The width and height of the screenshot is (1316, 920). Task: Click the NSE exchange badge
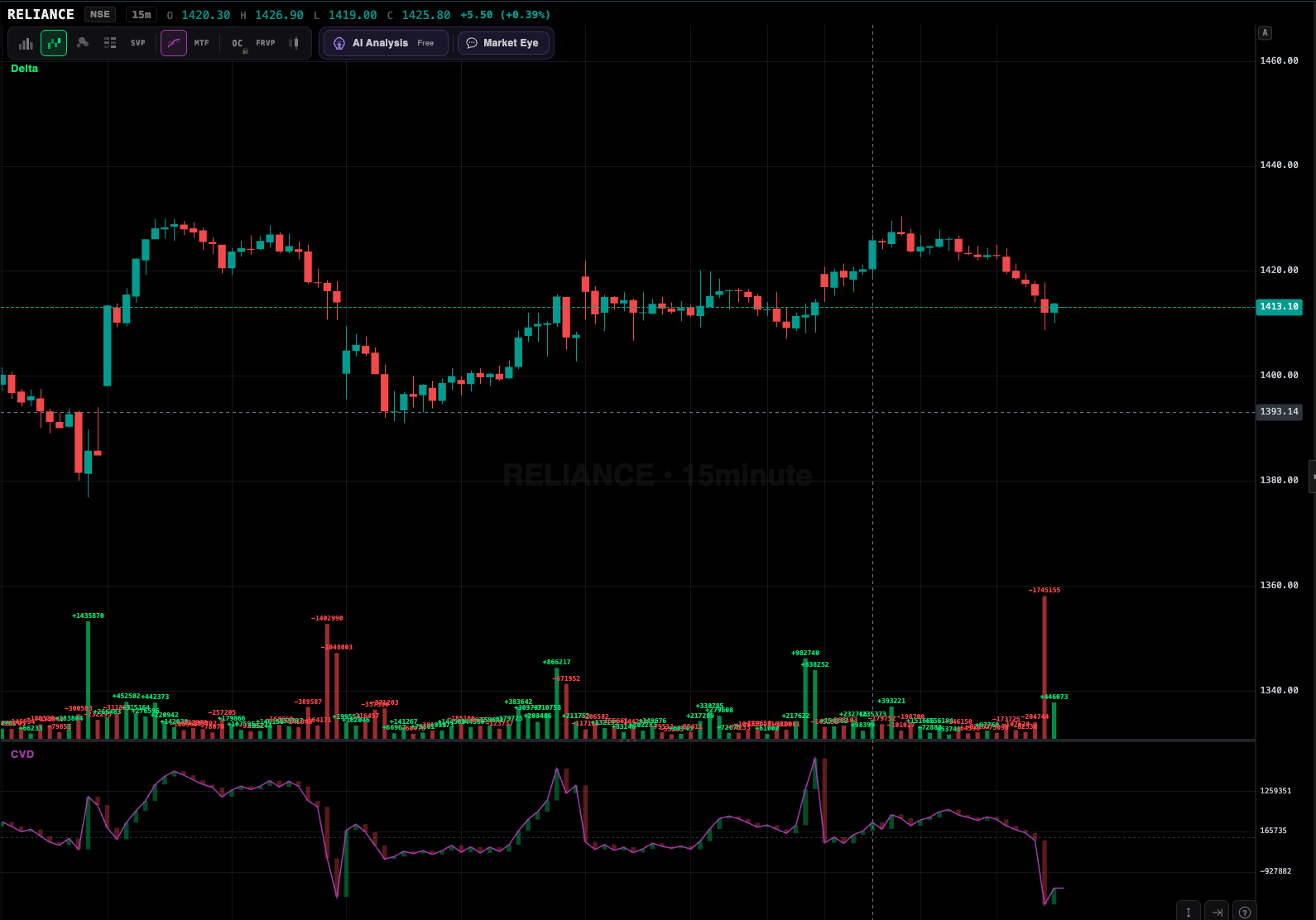[x=100, y=14]
